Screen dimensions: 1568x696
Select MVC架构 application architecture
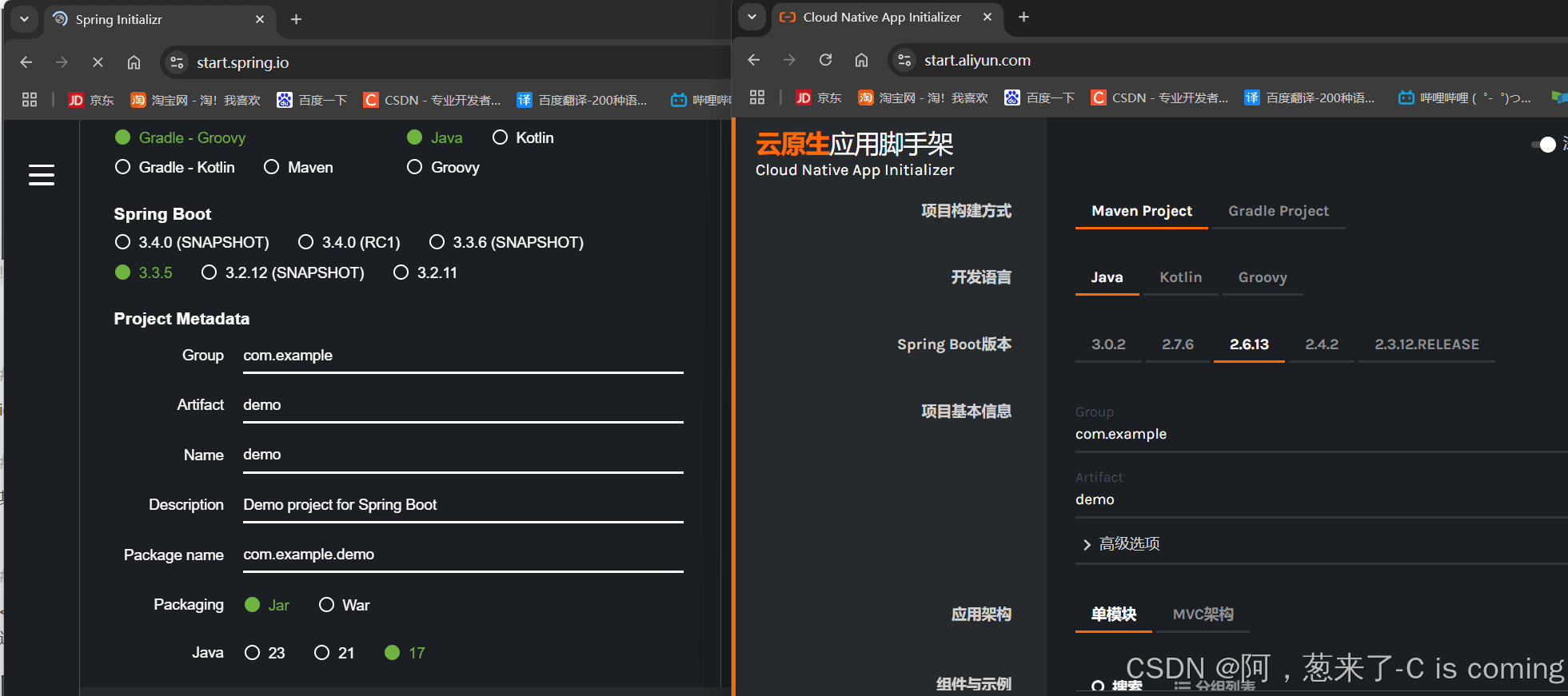click(x=1203, y=614)
